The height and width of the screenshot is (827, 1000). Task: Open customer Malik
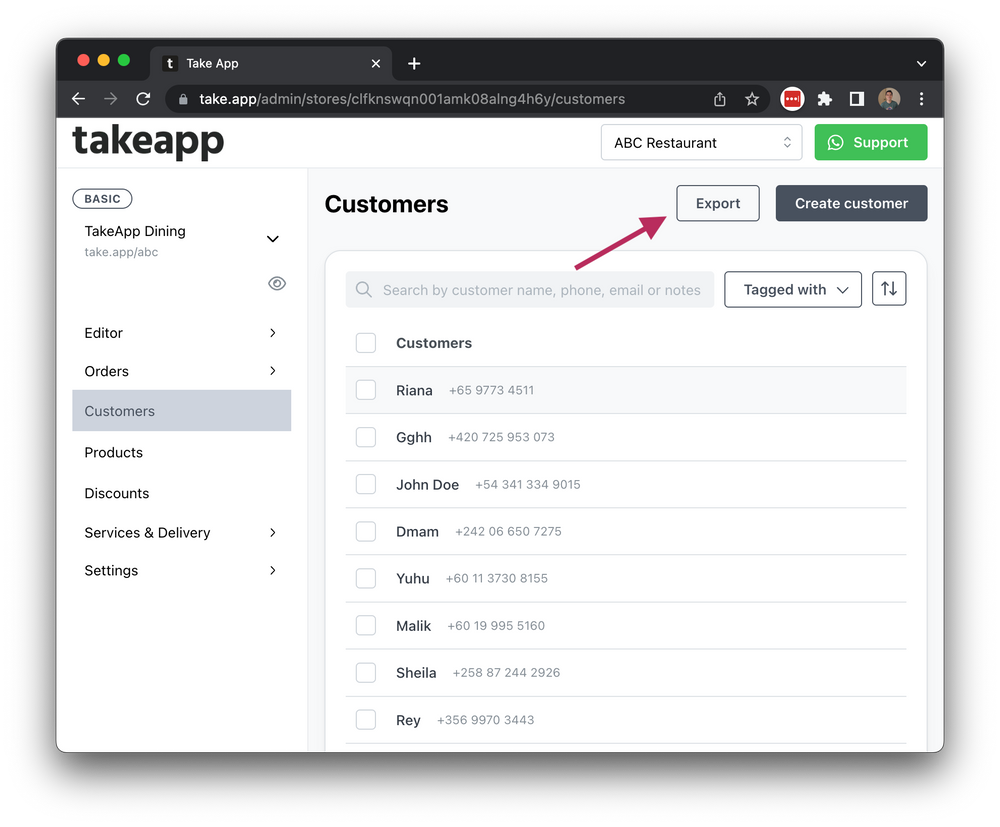413,626
